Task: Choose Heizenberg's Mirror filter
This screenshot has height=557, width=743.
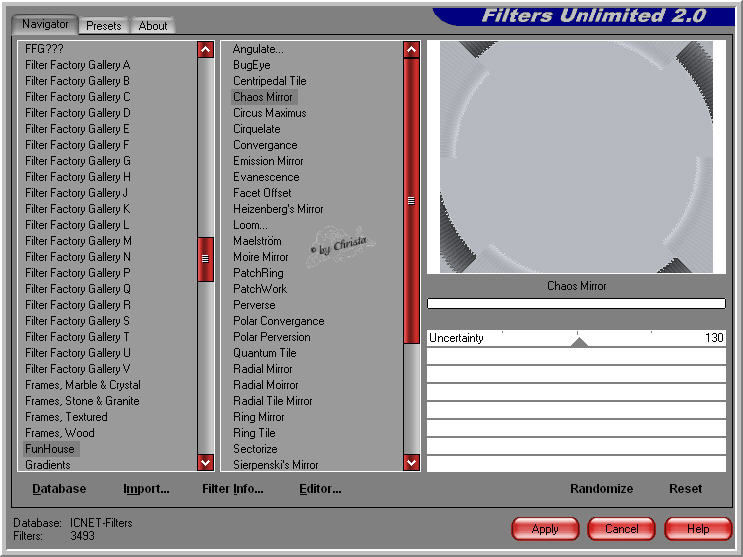Action: coord(278,209)
